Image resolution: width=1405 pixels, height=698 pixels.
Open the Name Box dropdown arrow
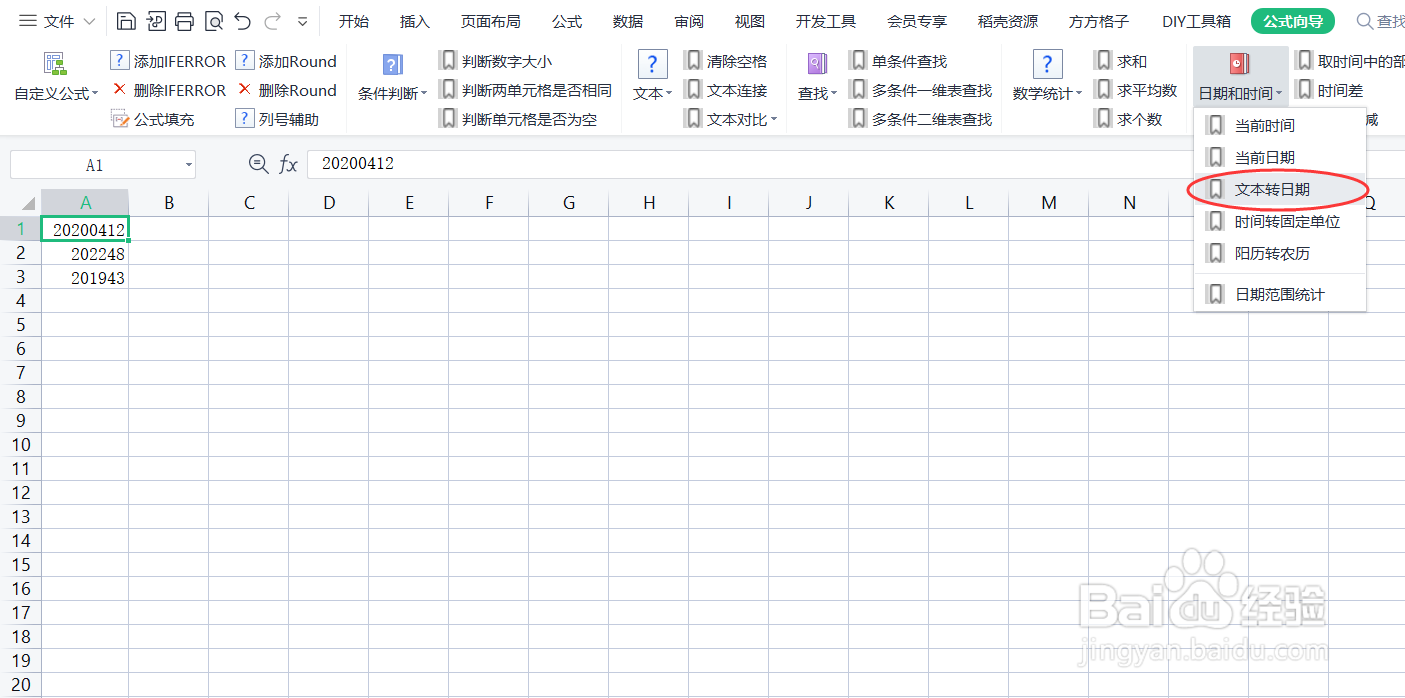tap(188, 165)
